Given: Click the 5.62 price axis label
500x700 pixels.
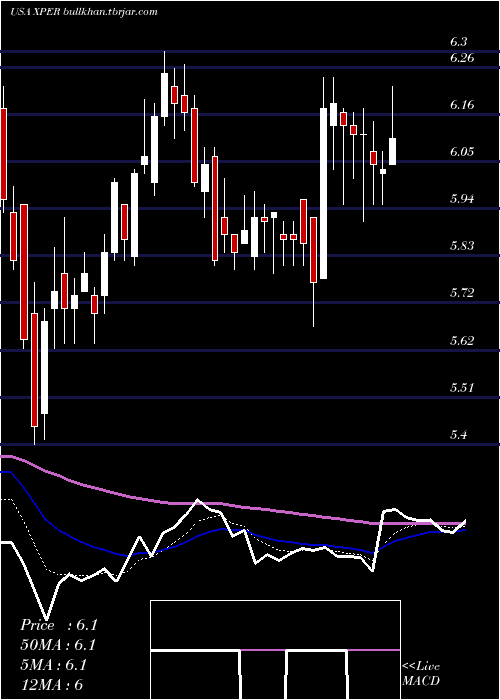Looking at the screenshot, I should [462, 340].
